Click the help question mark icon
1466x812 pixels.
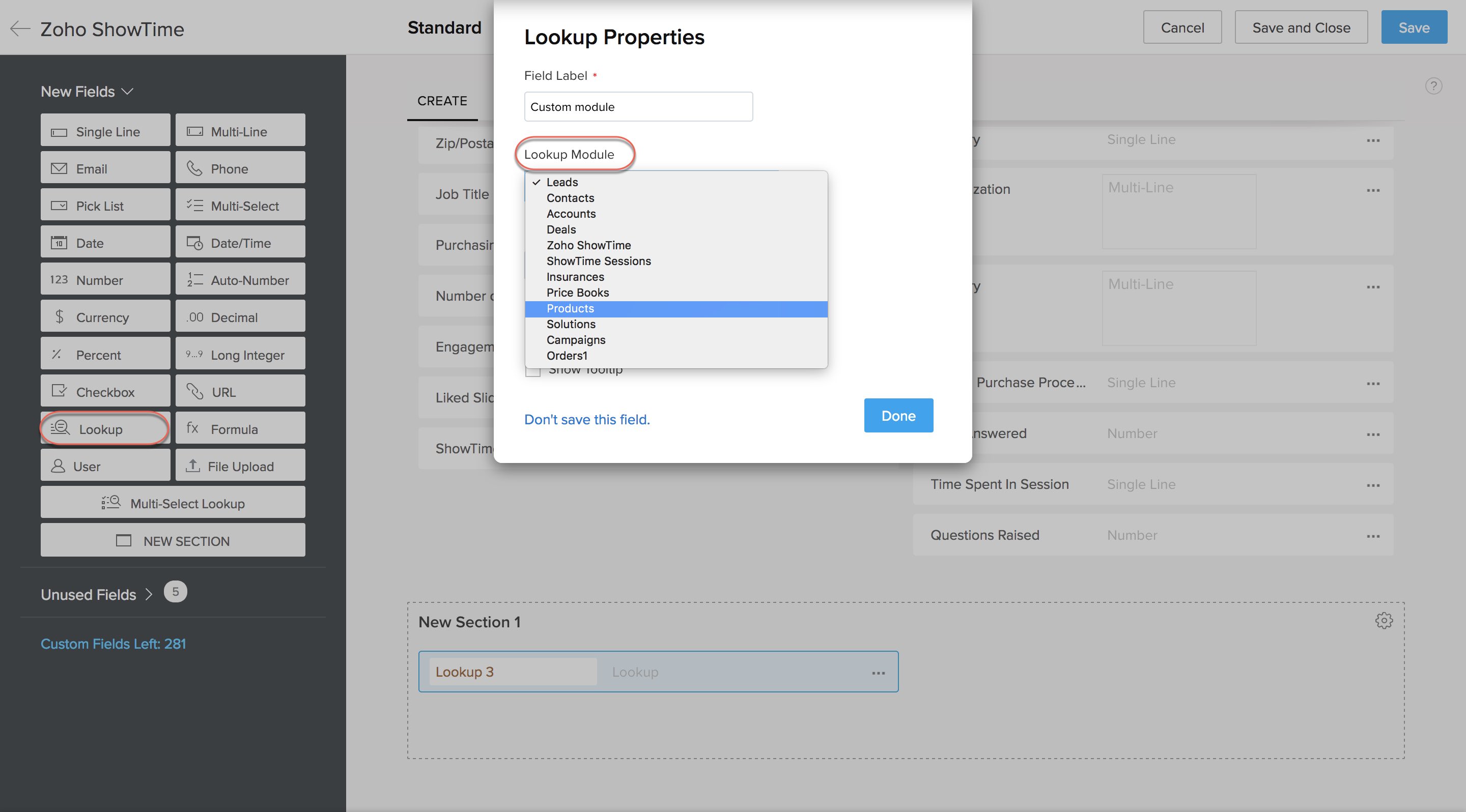pos(1433,86)
